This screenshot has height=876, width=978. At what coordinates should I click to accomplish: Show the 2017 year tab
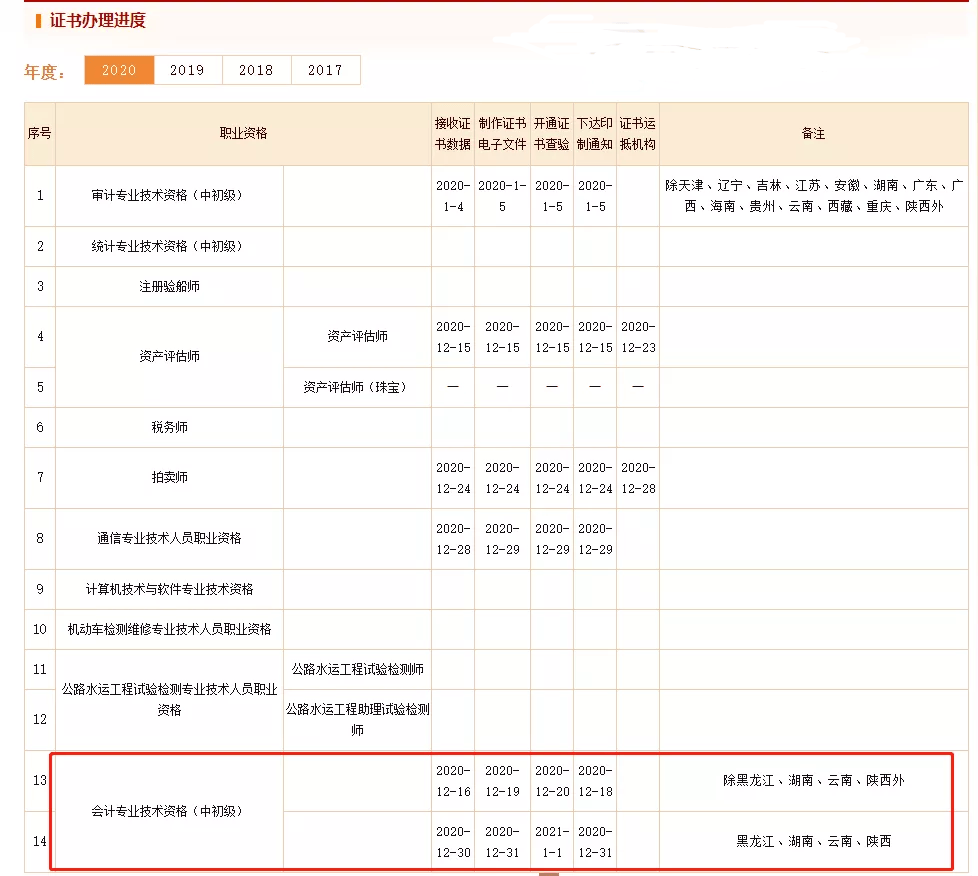326,70
